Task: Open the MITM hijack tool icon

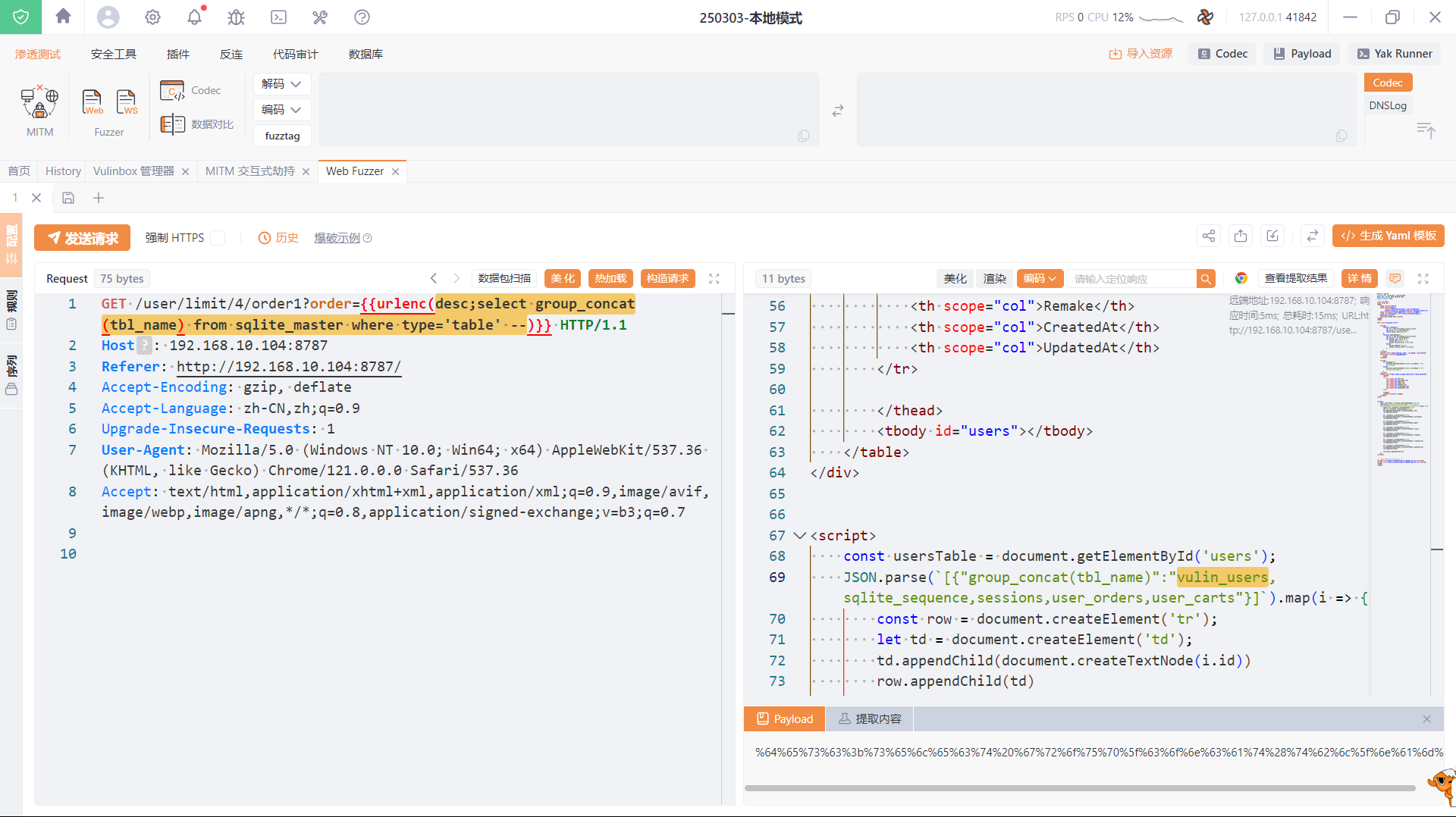Action: [39, 103]
